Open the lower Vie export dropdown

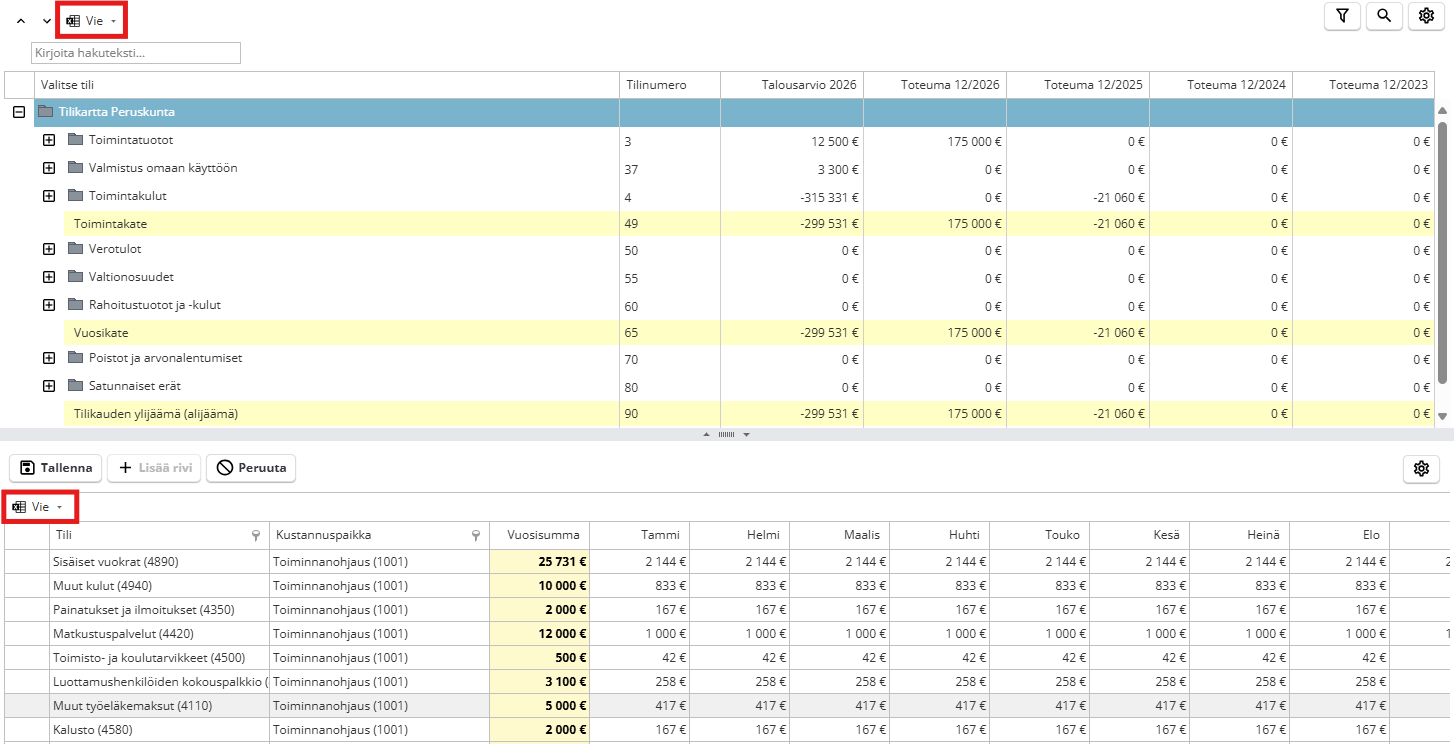(x=39, y=507)
